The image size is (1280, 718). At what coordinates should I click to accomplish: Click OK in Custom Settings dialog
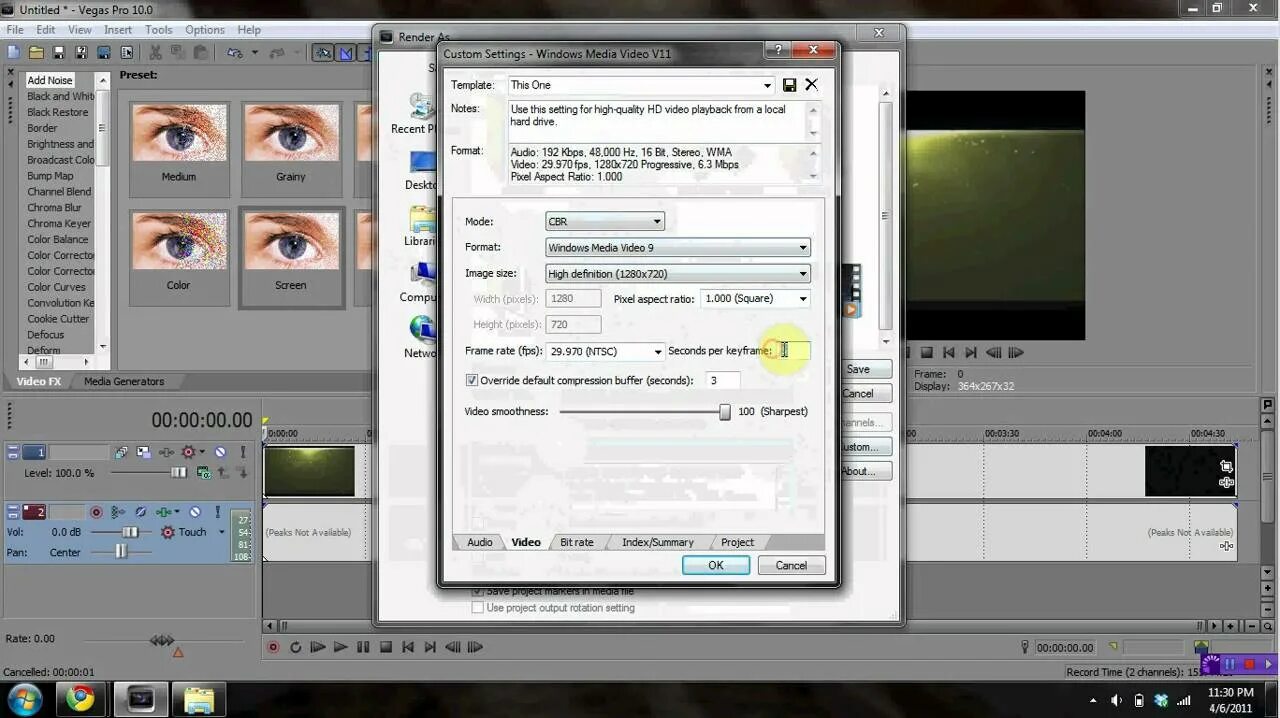[716, 565]
